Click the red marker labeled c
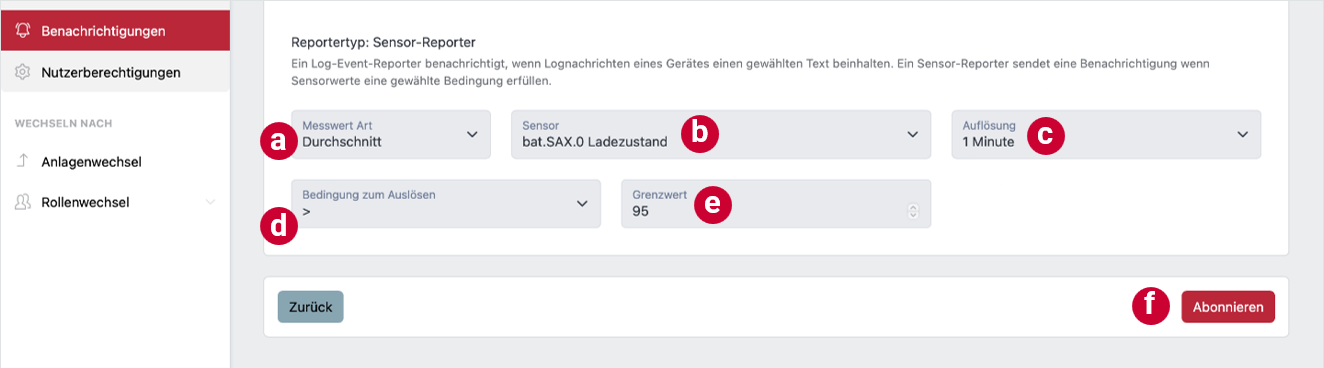The width and height of the screenshot is (1324, 368). point(1045,135)
